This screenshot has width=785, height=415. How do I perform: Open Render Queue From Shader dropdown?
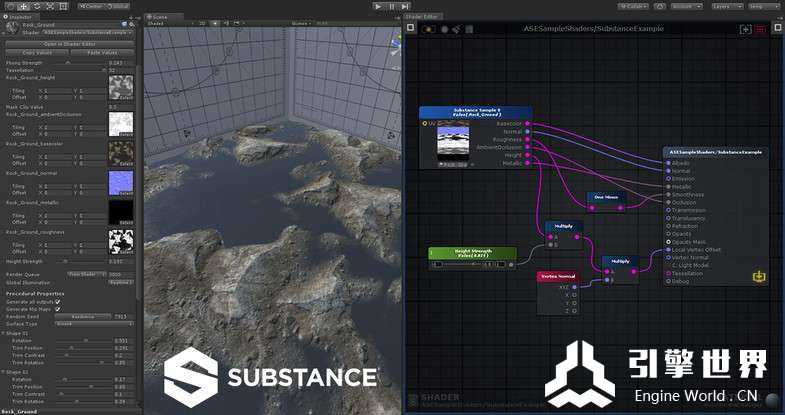pos(87,274)
